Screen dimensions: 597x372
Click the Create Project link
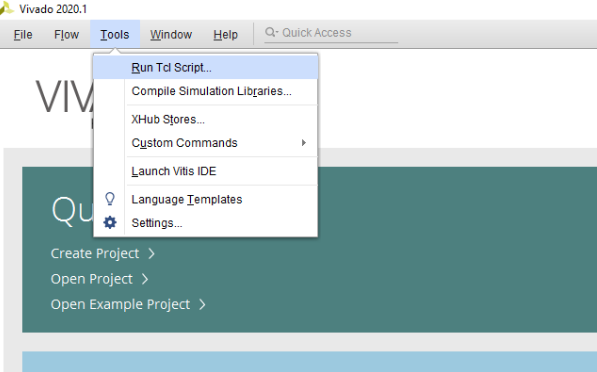tap(95, 254)
